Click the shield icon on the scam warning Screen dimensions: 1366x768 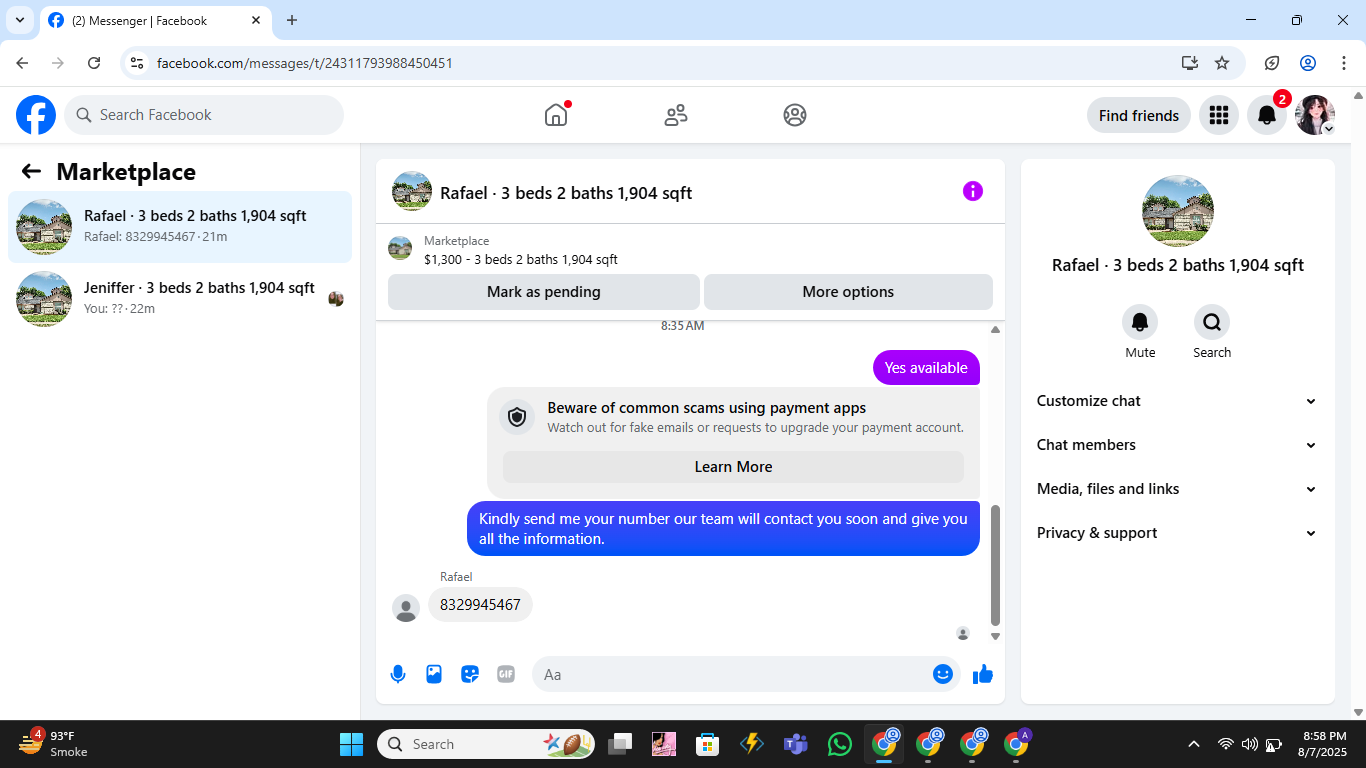click(x=517, y=417)
